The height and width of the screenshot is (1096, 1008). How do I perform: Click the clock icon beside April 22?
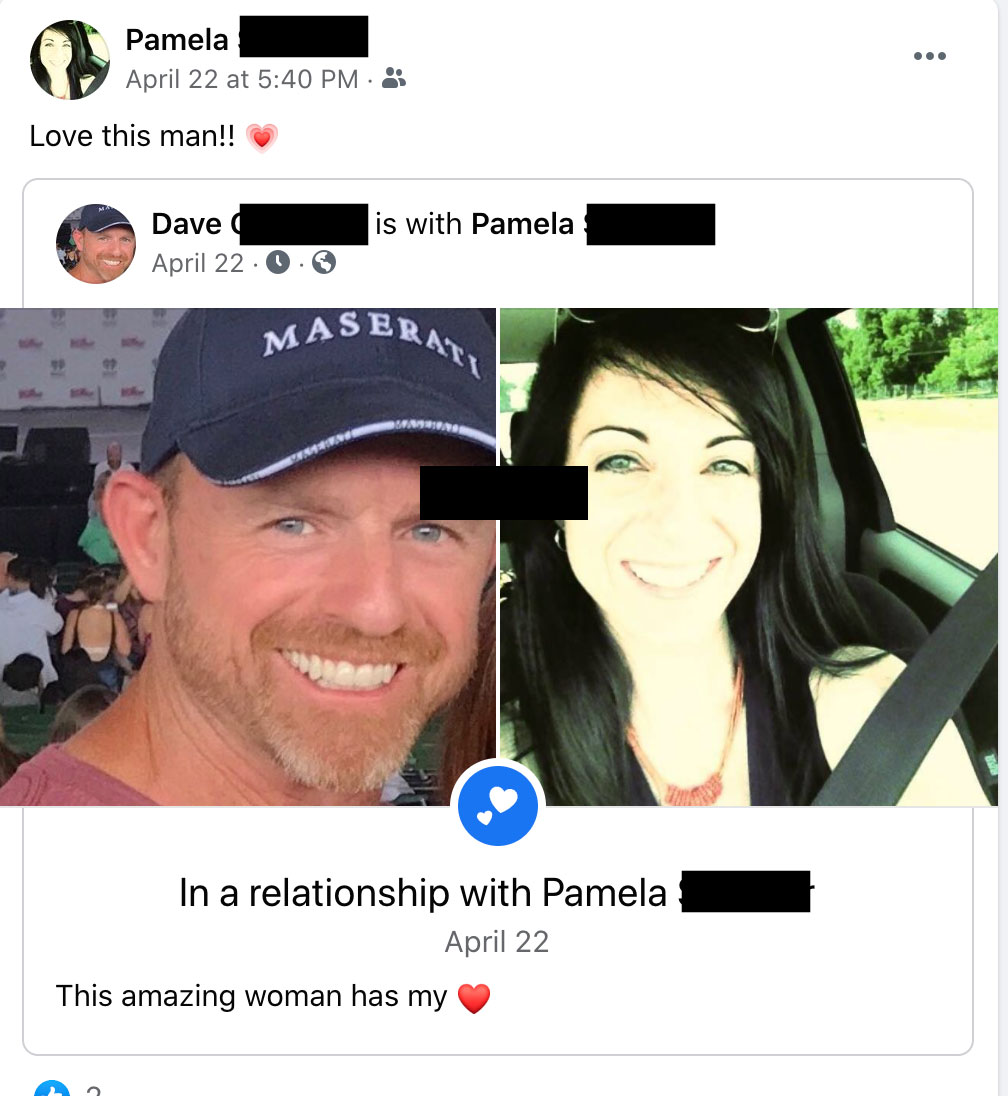[x=278, y=262]
